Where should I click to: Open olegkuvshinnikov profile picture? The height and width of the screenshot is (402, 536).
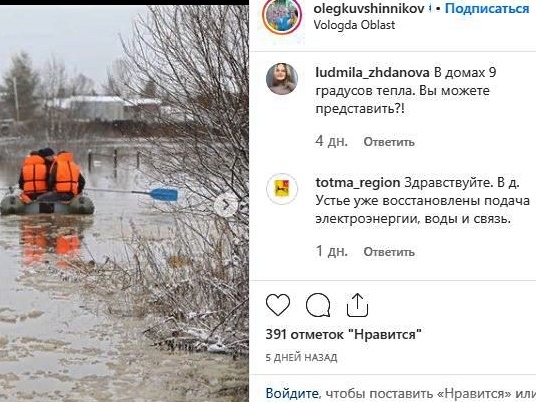tap(282, 15)
